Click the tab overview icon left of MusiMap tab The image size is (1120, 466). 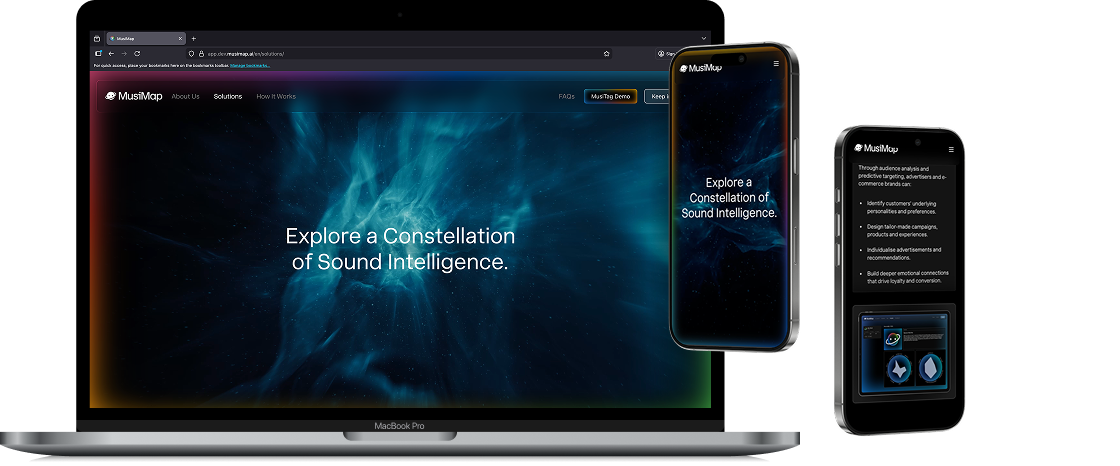click(x=97, y=39)
